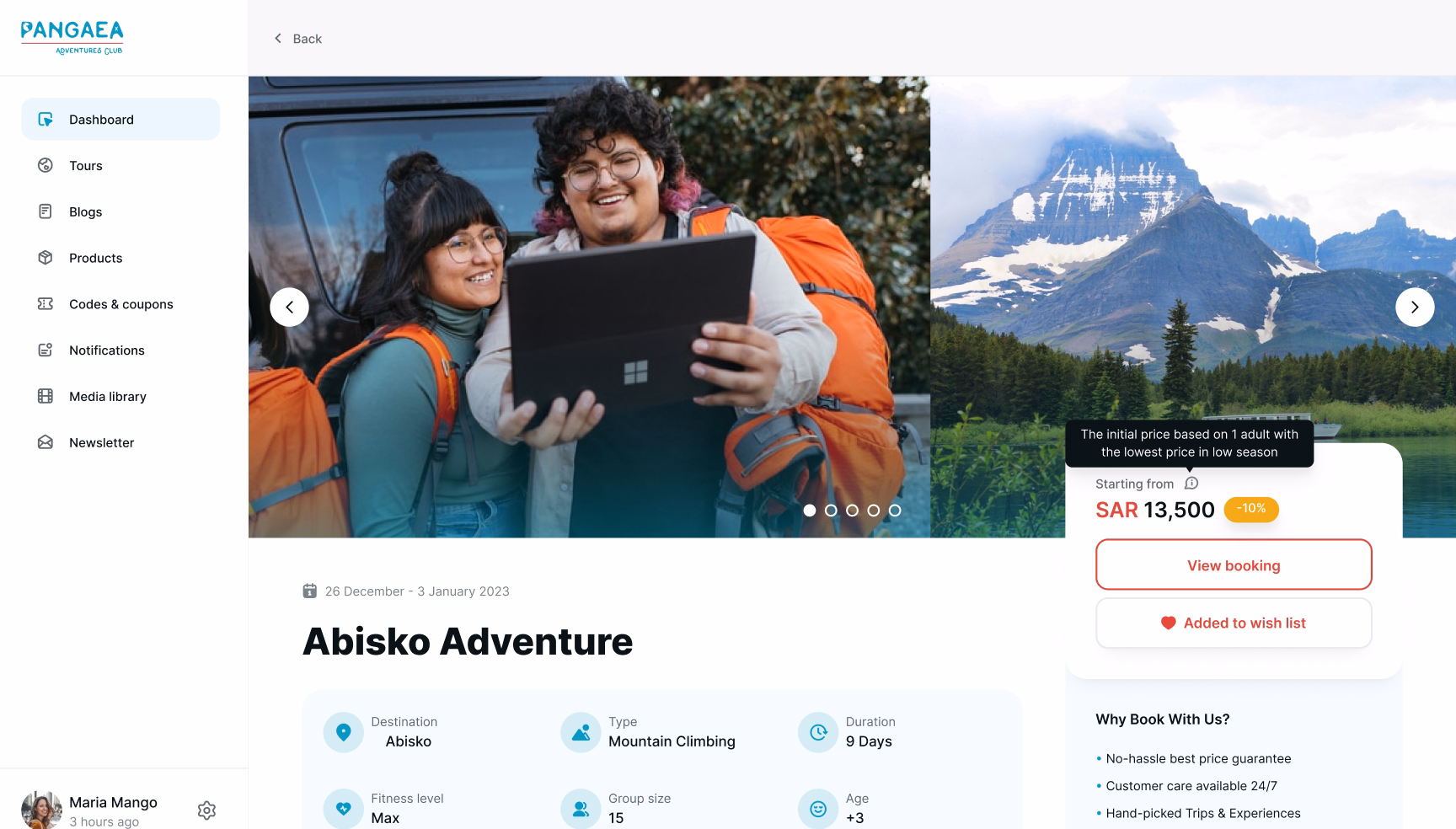The width and height of the screenshot is (1456, 829).
Task: Toggle Added to wish list heart button
Action: (1234, 623)
